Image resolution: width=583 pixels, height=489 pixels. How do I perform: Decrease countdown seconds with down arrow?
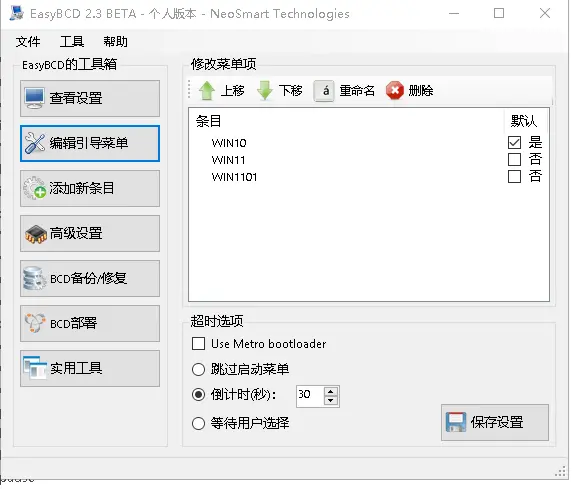pyautogui.click(x=331, y=400)
